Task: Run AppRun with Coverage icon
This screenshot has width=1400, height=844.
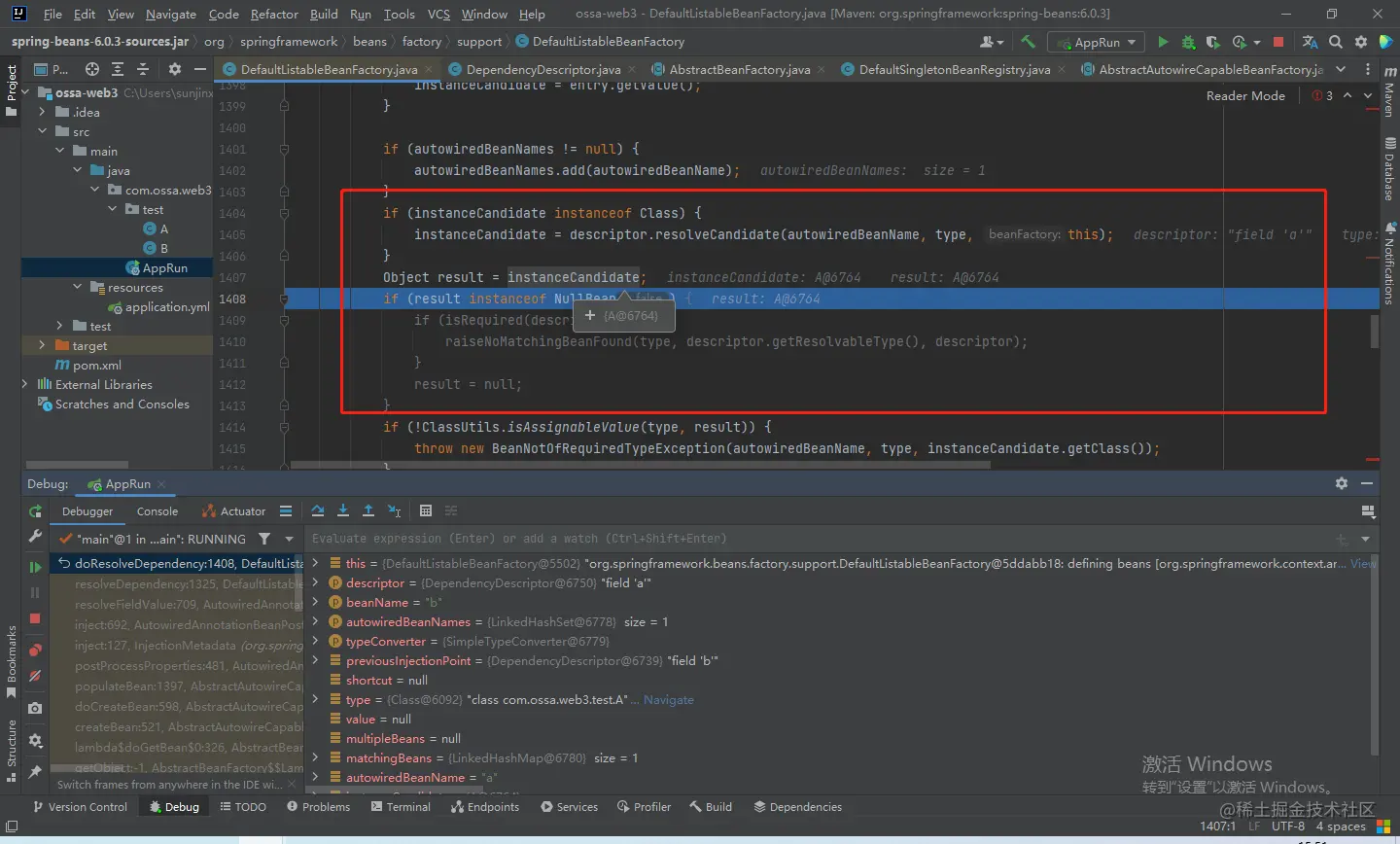Action: pos(1212,42)
